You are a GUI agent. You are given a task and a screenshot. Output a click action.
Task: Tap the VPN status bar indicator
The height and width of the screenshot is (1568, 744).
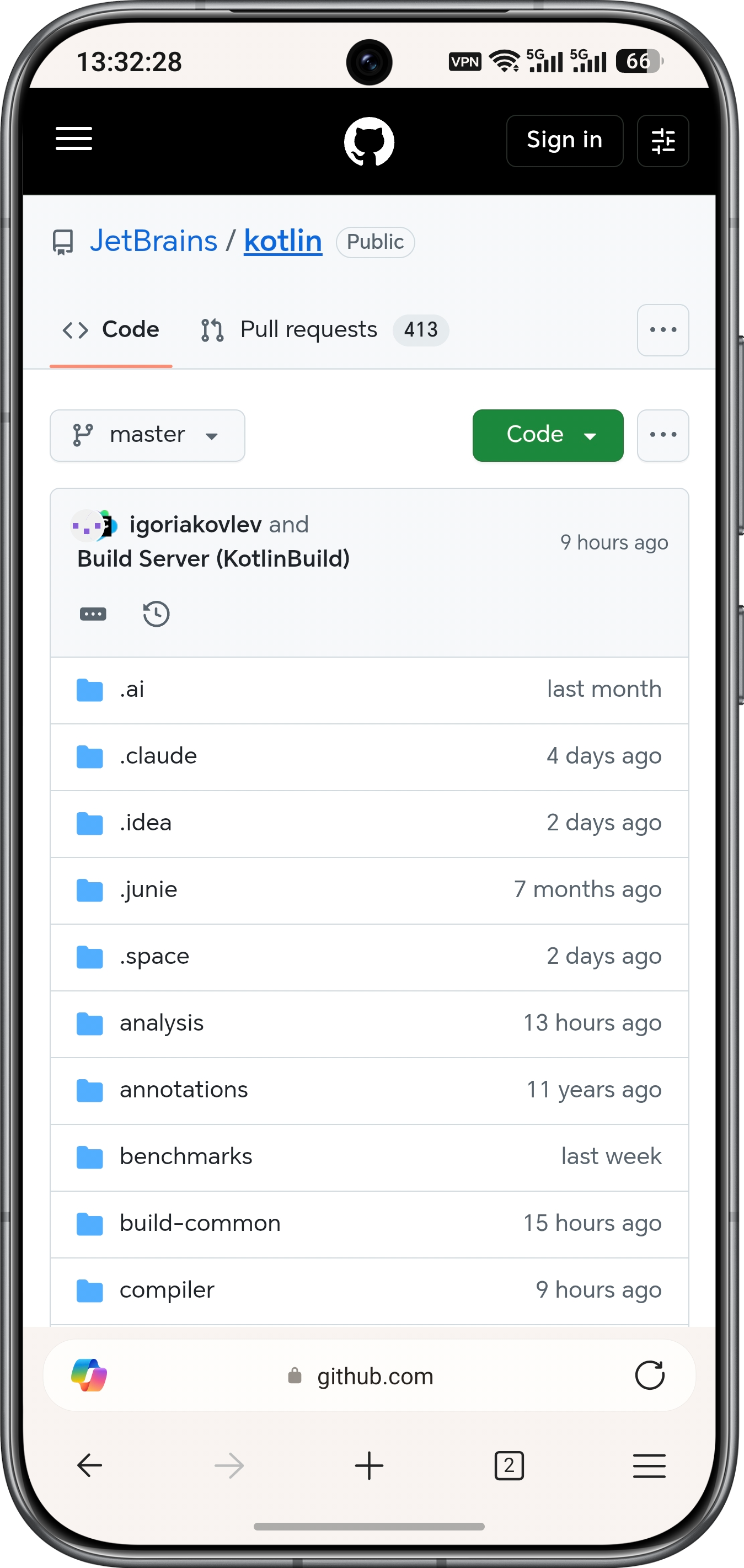click(465, 61)
